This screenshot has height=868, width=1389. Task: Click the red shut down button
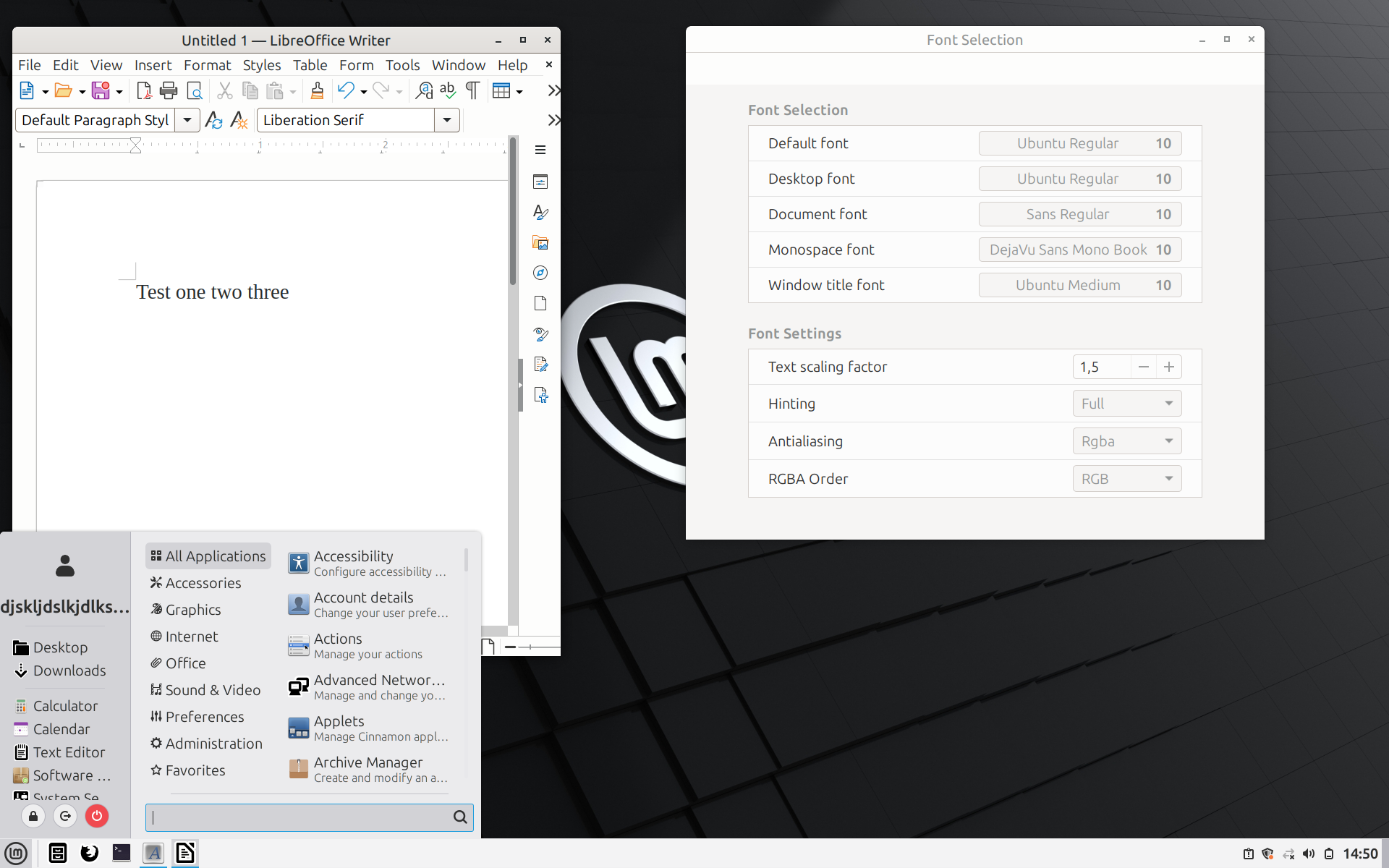click(97, 816)
